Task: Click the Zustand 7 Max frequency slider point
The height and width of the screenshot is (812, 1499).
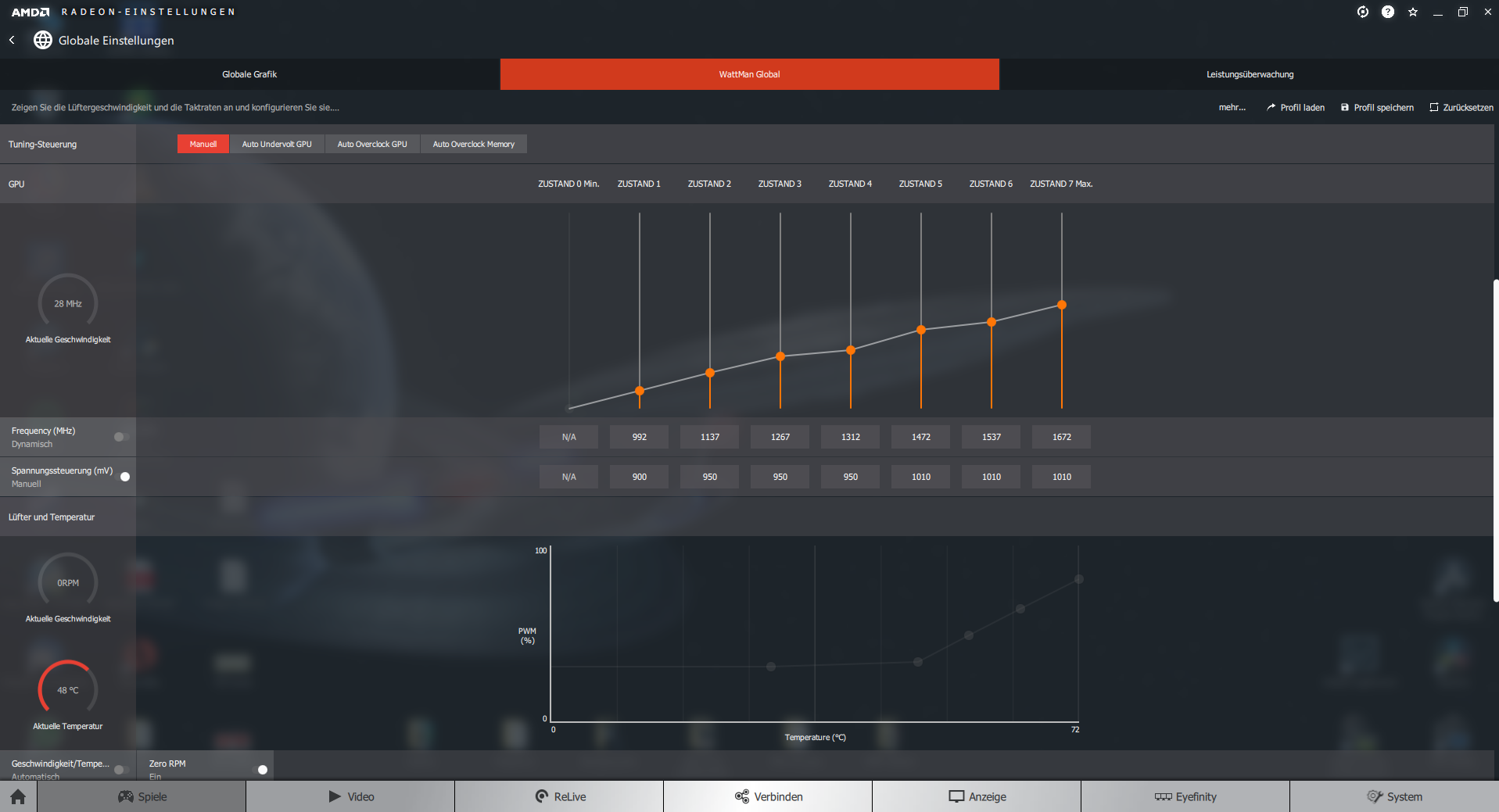Action: click(1062, 305)
